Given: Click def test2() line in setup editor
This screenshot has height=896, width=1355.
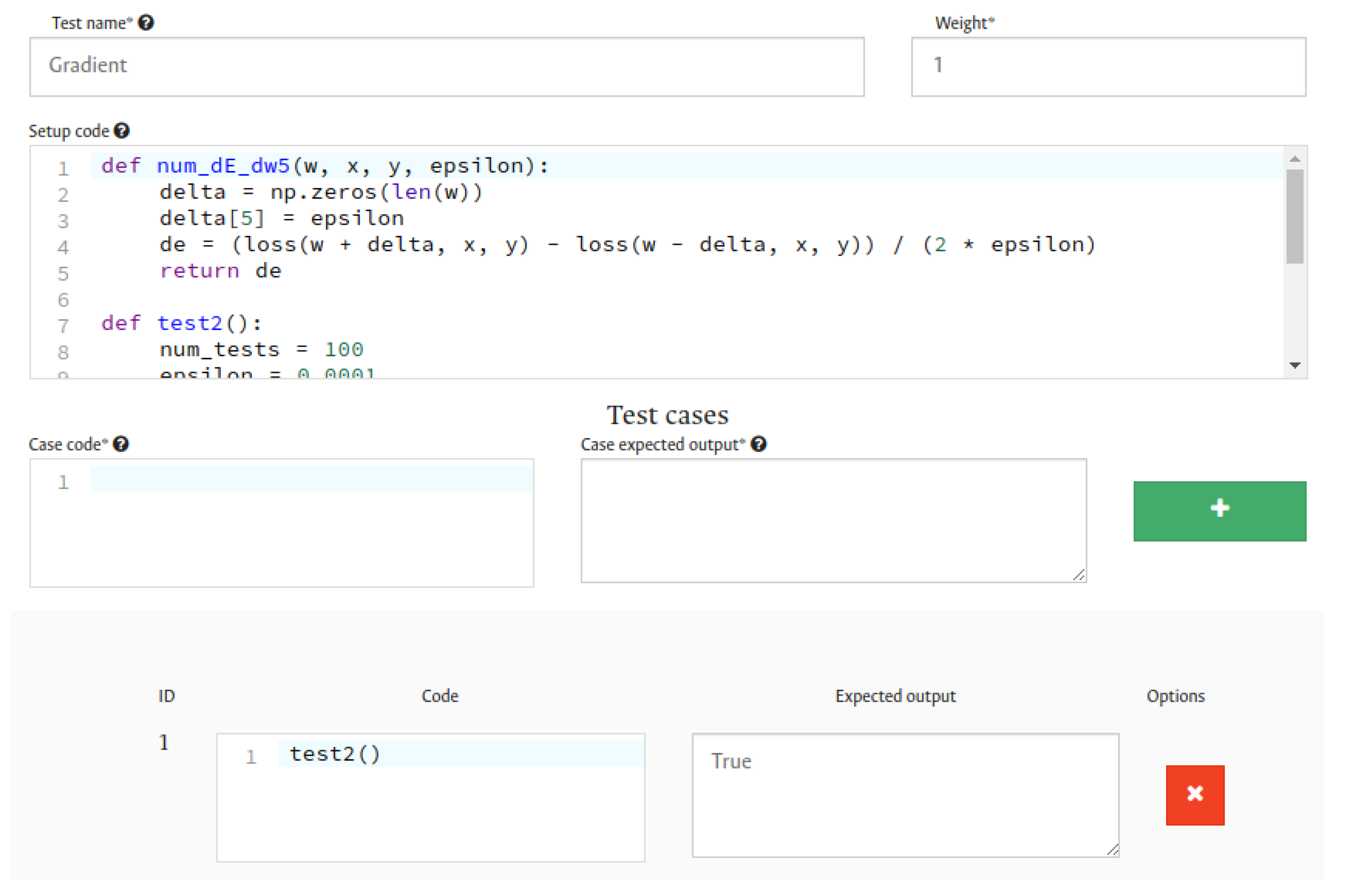Looking at the screenshot, I should click(182, 323).
